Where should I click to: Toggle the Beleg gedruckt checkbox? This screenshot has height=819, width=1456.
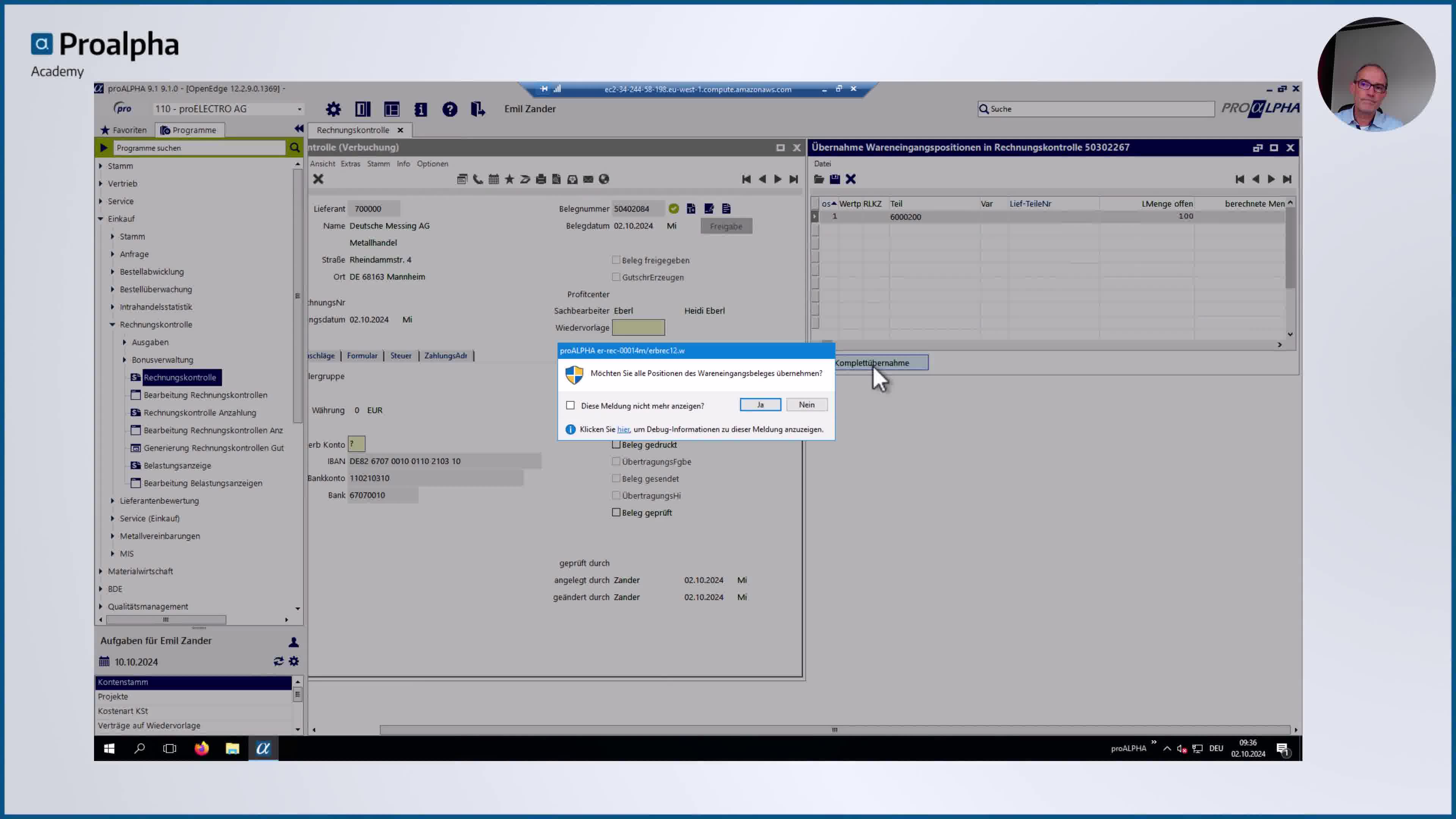(616, 445)
